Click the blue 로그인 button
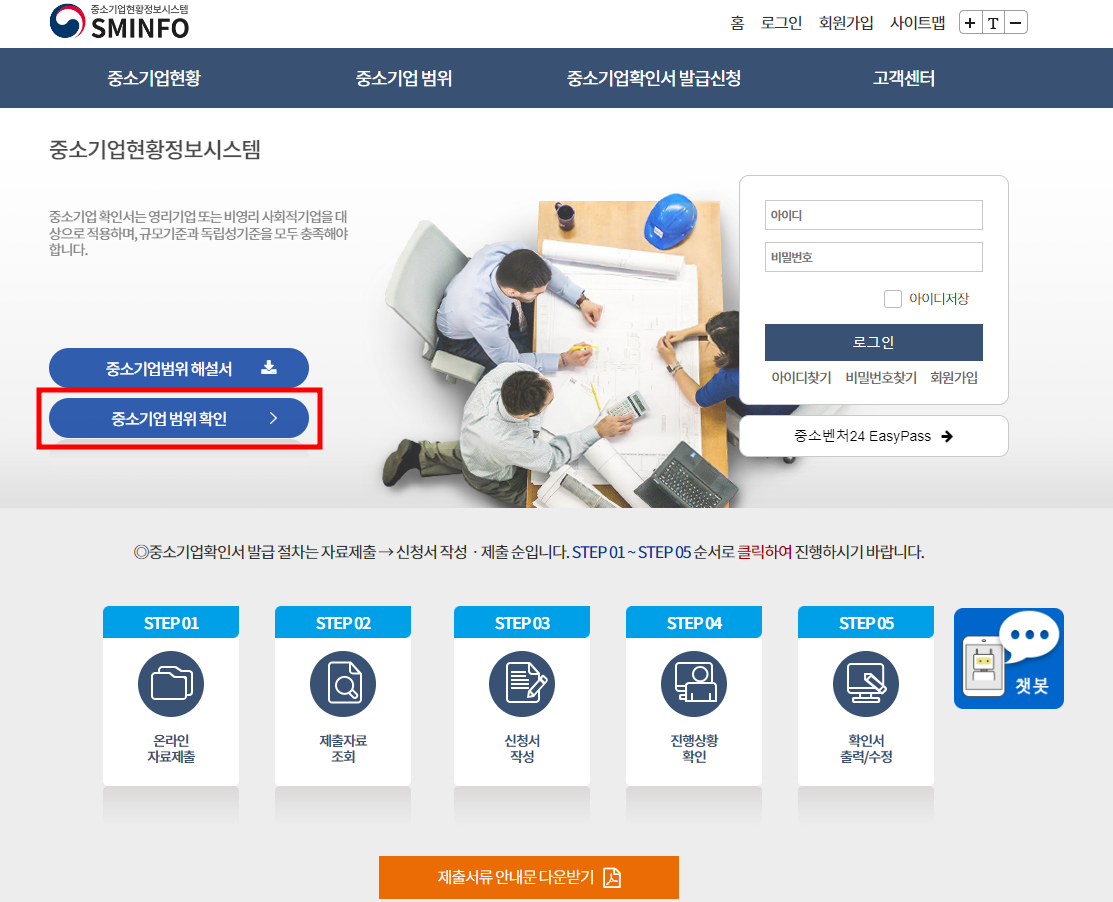This screenshot has height=902, width=1113. pos(873,342)
